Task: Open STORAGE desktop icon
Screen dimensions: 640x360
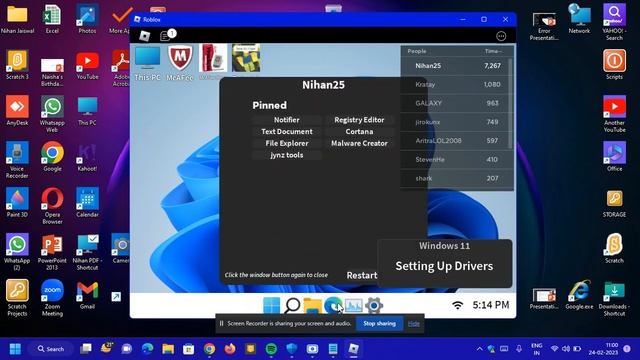Action: [614, 203]
